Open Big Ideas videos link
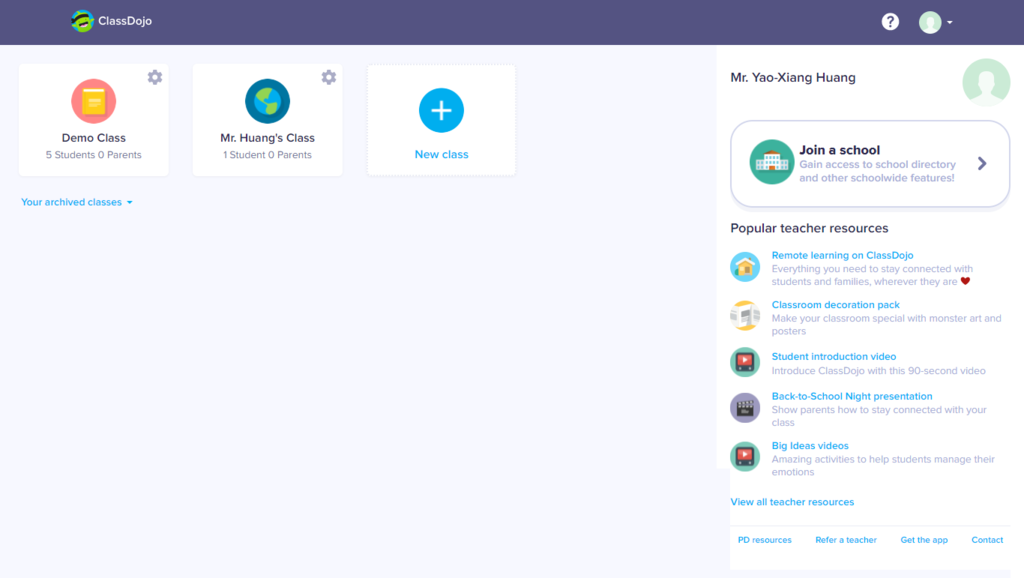This screenshot has width=1024, height=578. tap(810, 446)
